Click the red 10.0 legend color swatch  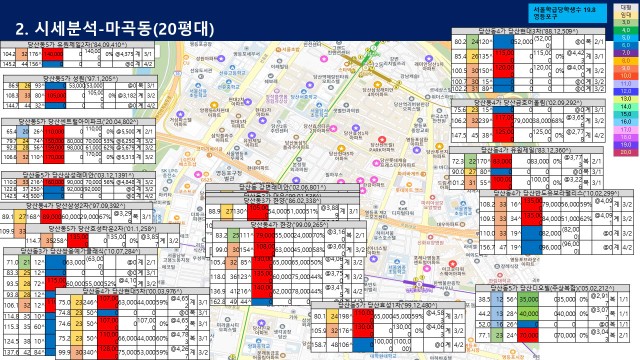625,76
